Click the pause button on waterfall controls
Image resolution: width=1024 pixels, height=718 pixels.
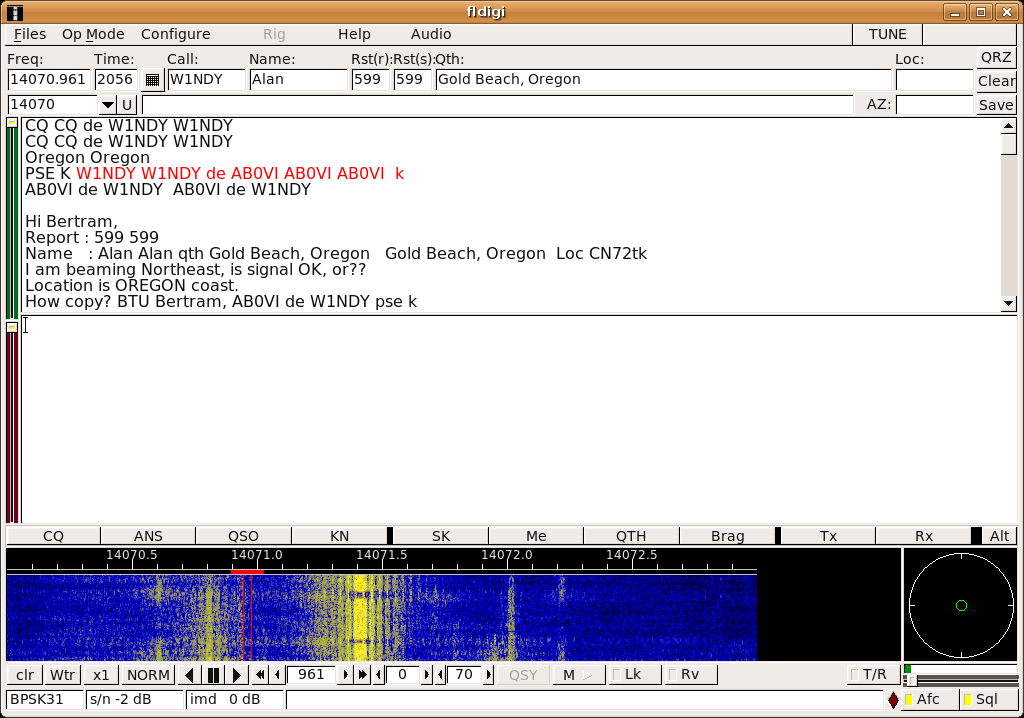[x=213, y=675]
